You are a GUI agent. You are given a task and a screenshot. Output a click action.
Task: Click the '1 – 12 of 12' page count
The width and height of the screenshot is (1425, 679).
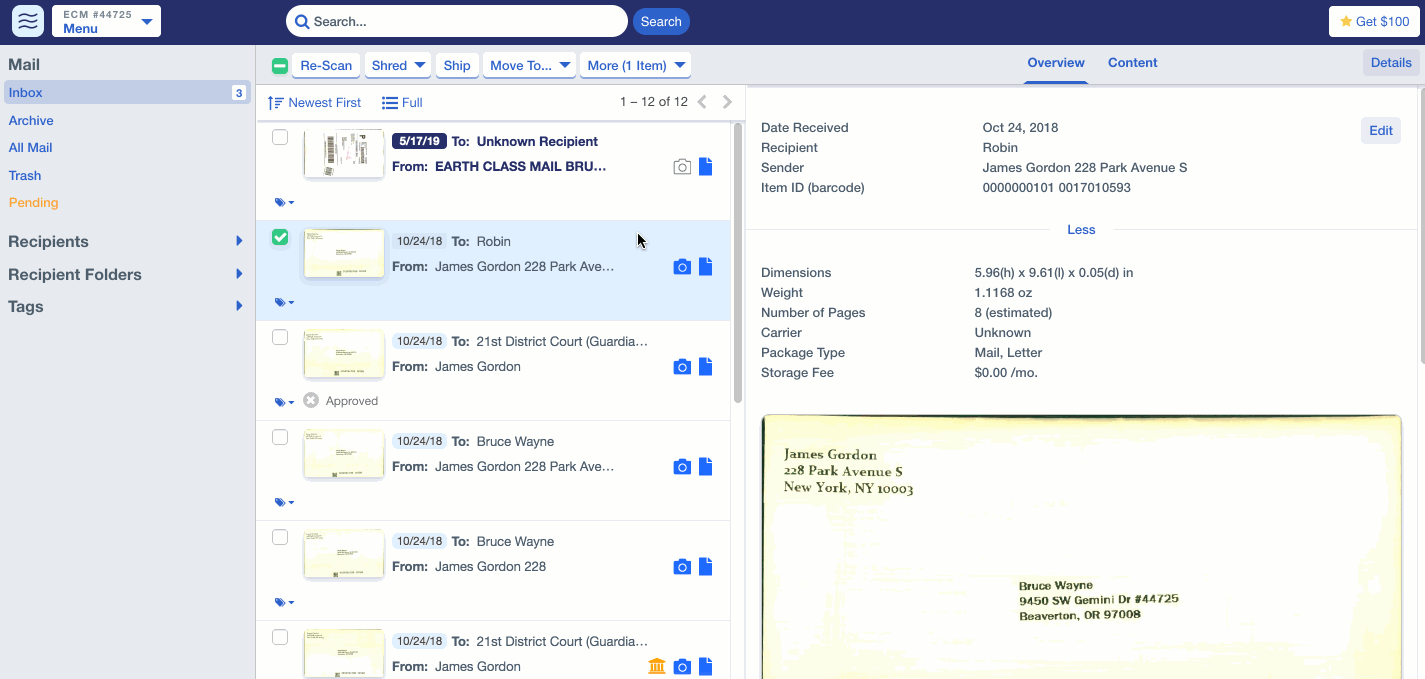[654, 102]
